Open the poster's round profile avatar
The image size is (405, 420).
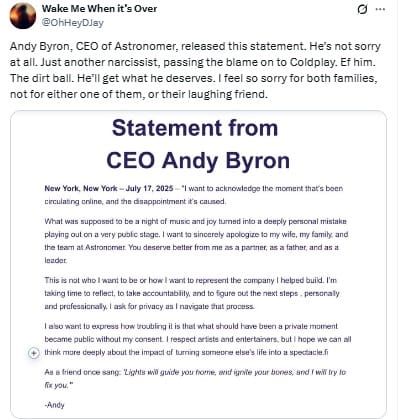(23, 16)
